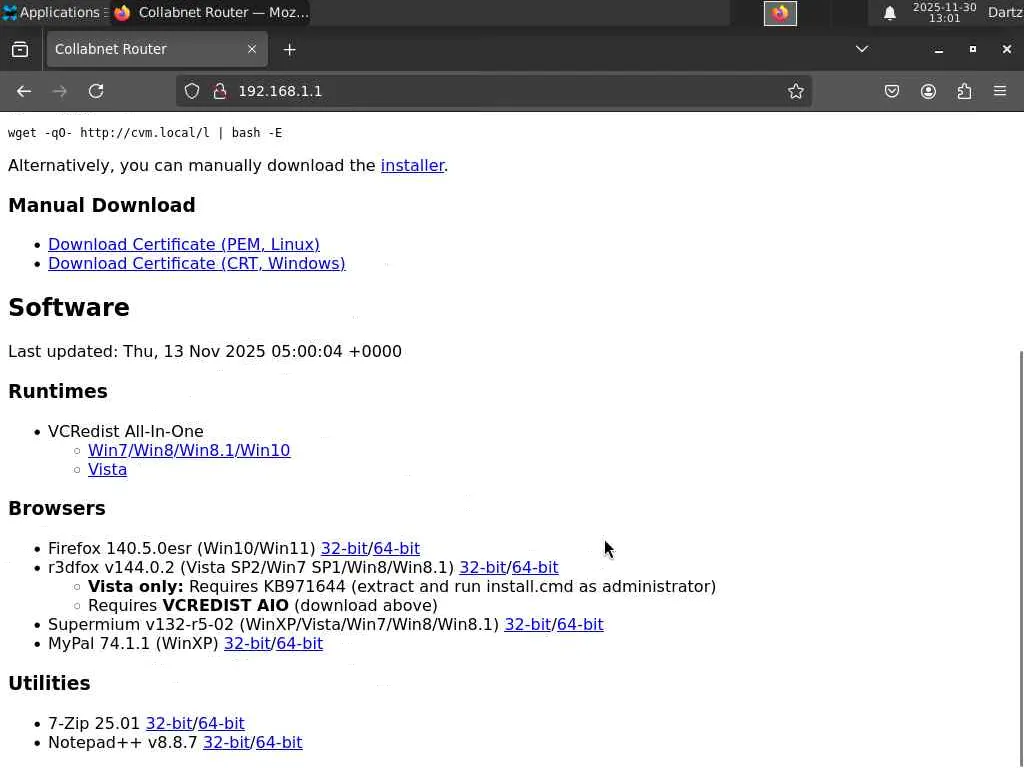Click the panel date and time
This screenshot has width=1024, height=768.
944,12
